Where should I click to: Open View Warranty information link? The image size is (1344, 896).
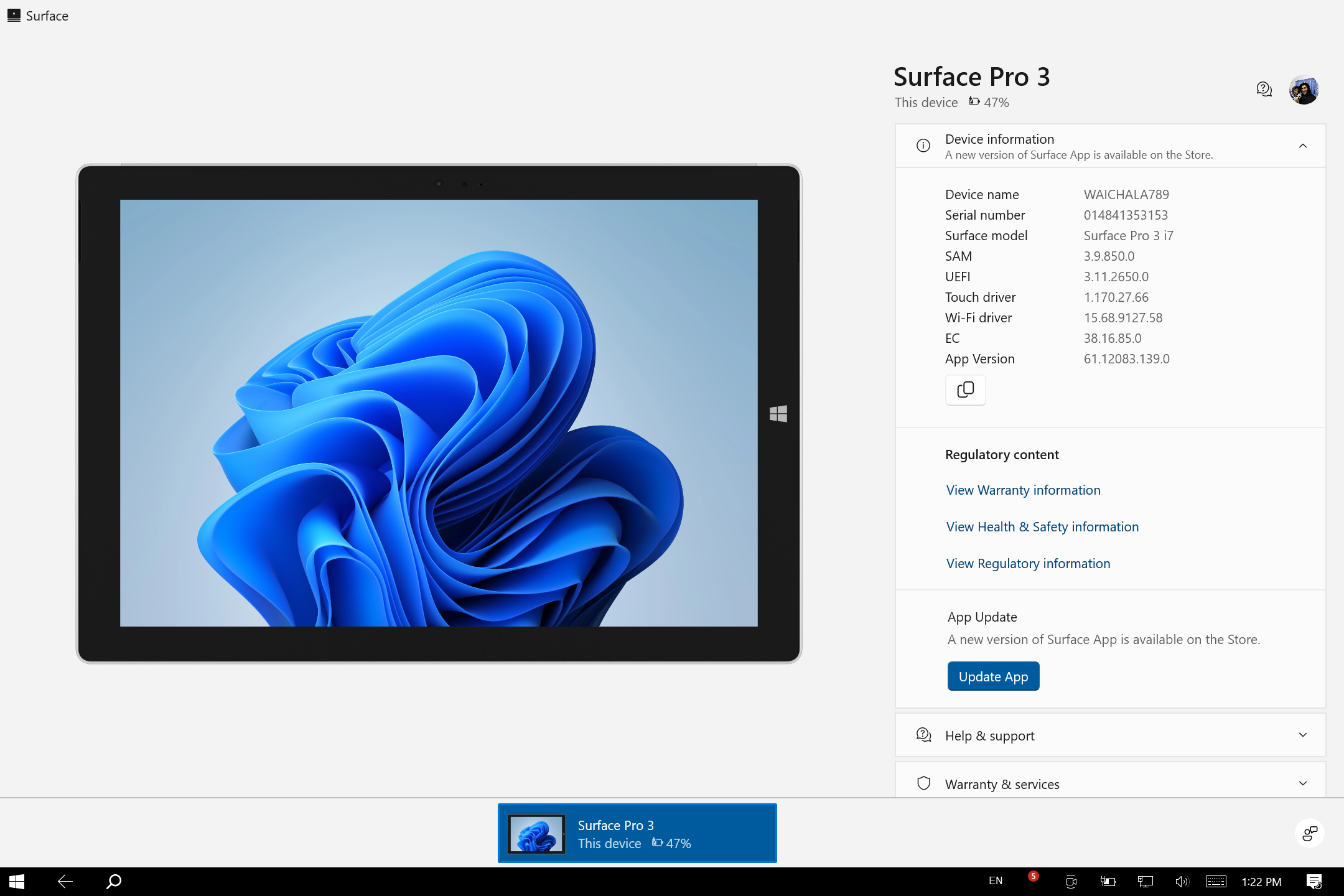point(1023,490)
